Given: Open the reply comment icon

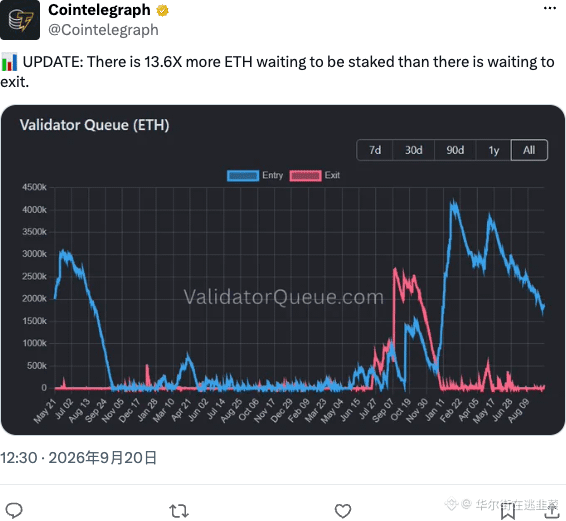Looking at the screenshot, I should pyautogui.click(x=14, y=510).
